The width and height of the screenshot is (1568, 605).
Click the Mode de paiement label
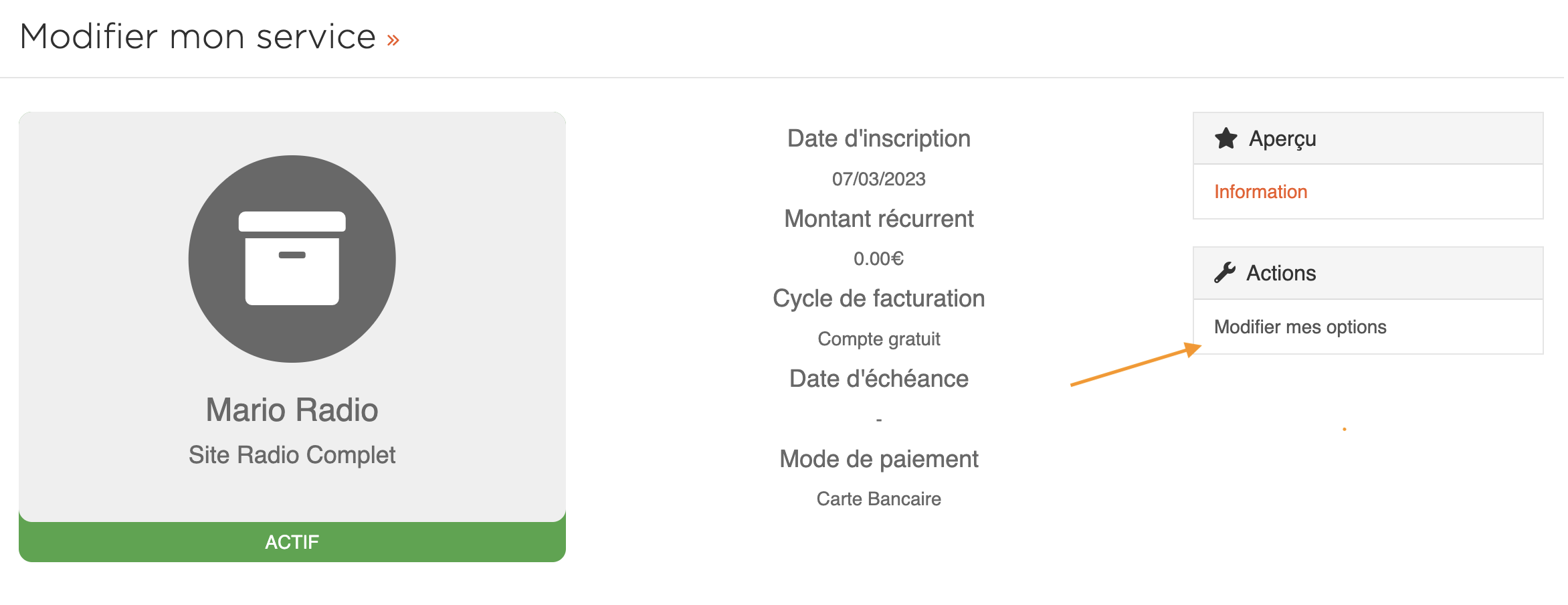[x=878, y=459]
